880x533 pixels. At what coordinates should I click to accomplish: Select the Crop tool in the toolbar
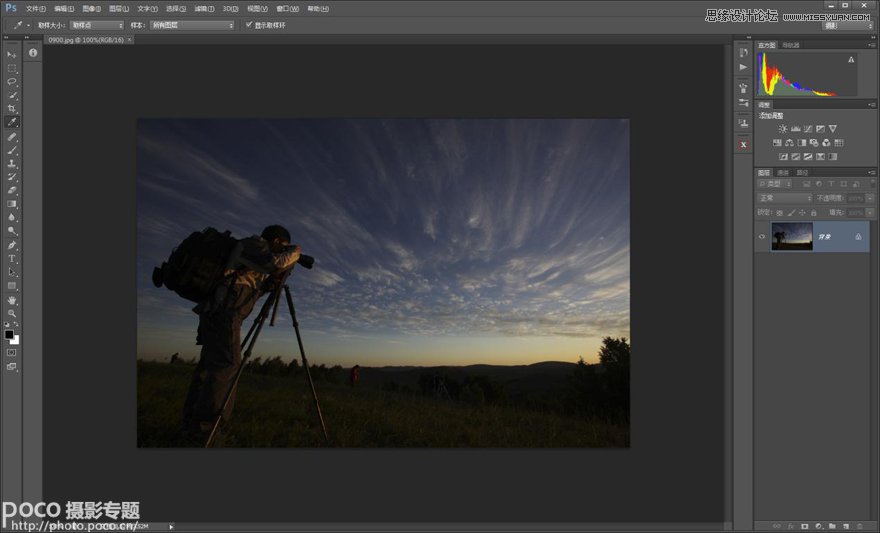[x=12, y=108]
